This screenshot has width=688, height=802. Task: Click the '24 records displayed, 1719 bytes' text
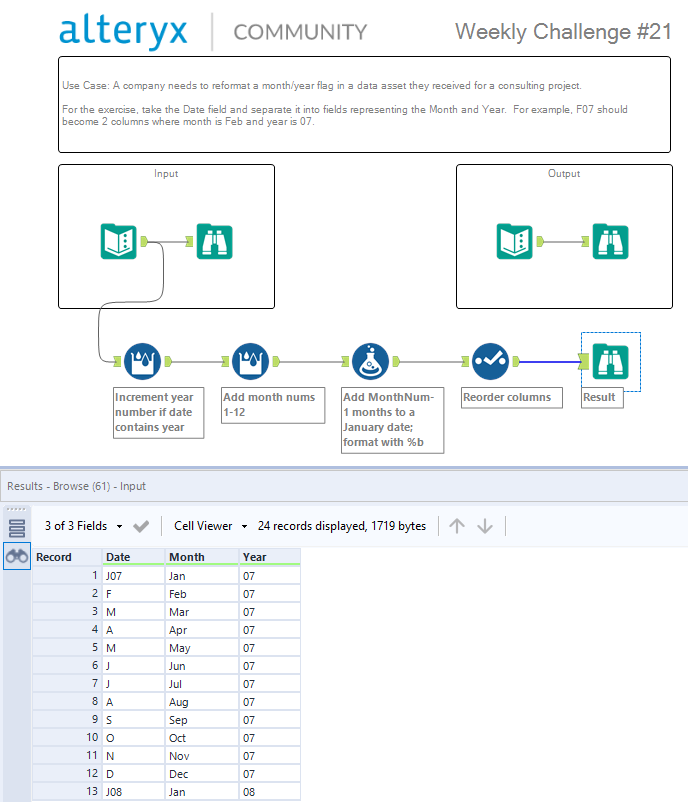[x=342, y=526]
